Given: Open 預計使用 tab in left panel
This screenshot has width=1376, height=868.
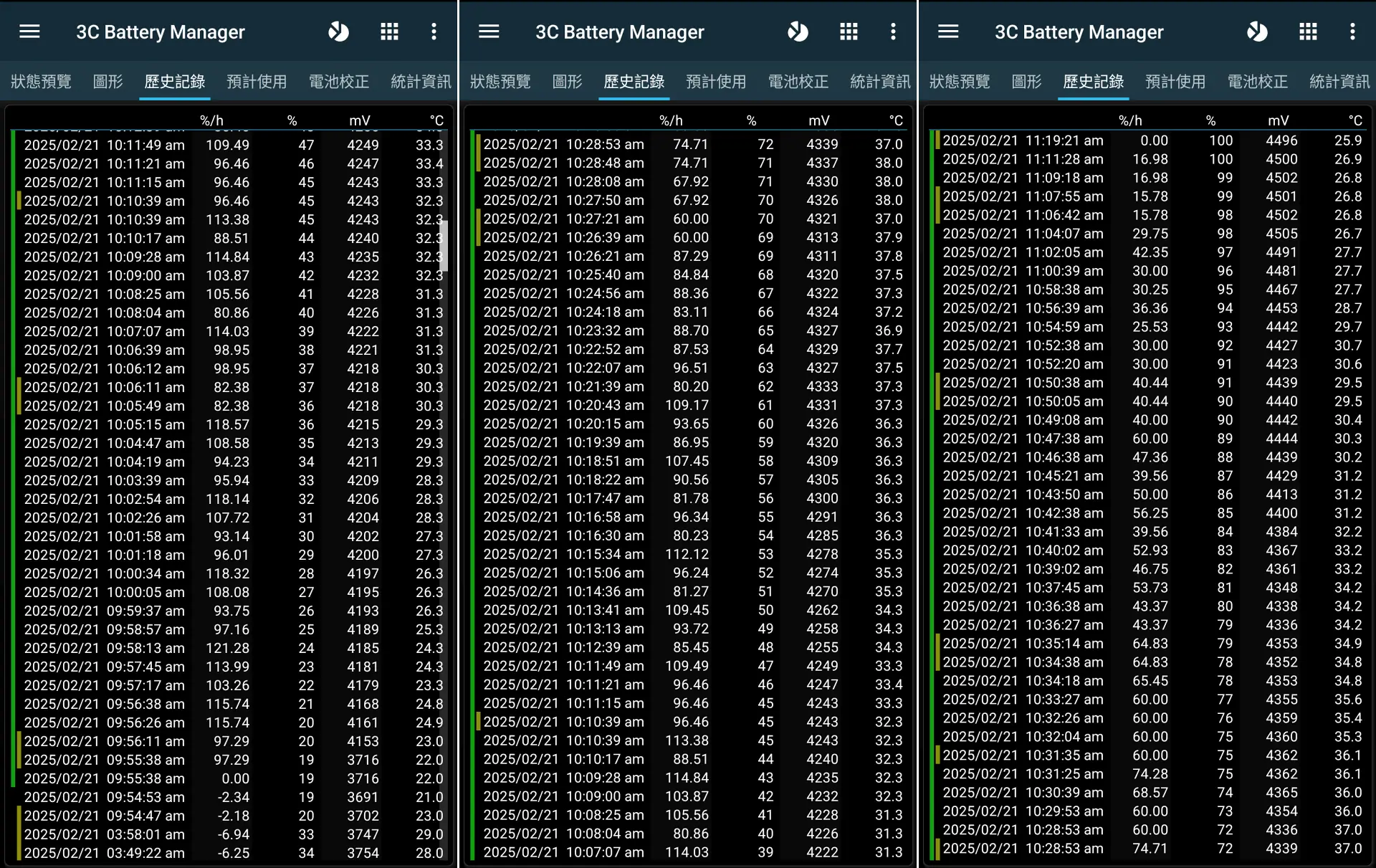Looking at the screenshot, I should click(x=257, y=82).
